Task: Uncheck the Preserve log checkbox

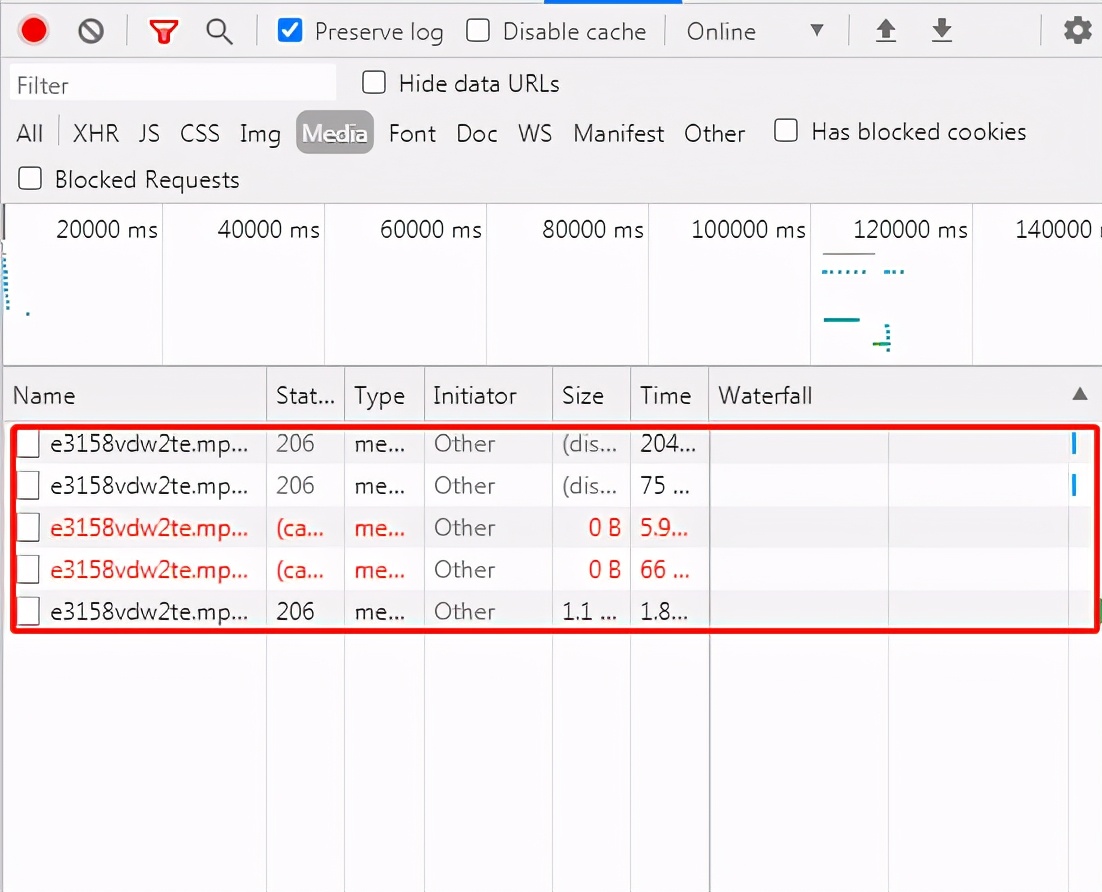Action: tap(290, 31)
